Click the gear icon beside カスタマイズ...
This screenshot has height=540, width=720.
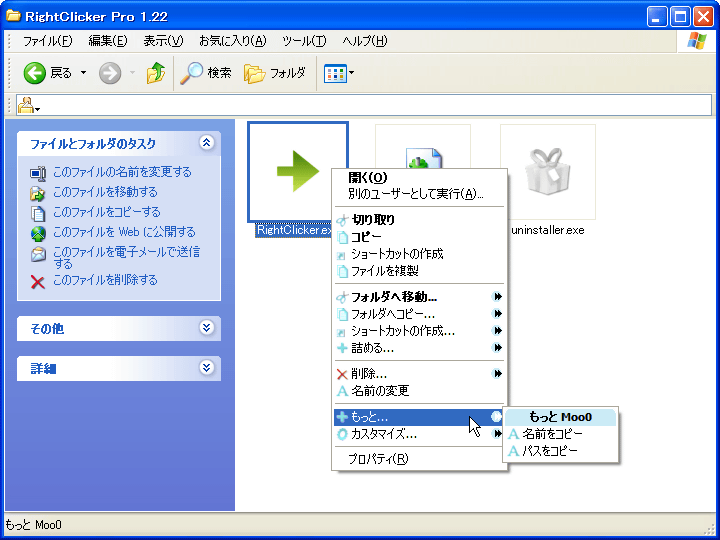(x=342, y=434)
